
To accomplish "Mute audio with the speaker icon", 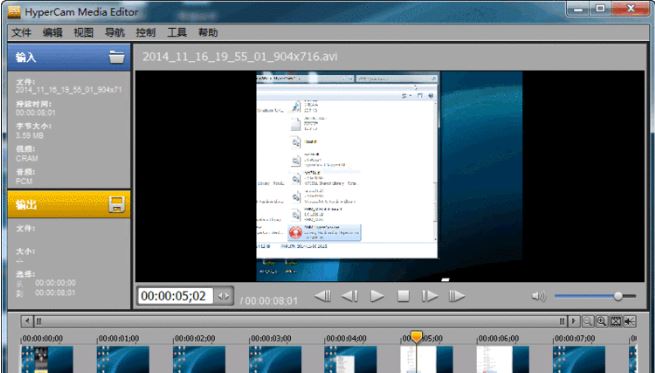I will click(538, 296).
